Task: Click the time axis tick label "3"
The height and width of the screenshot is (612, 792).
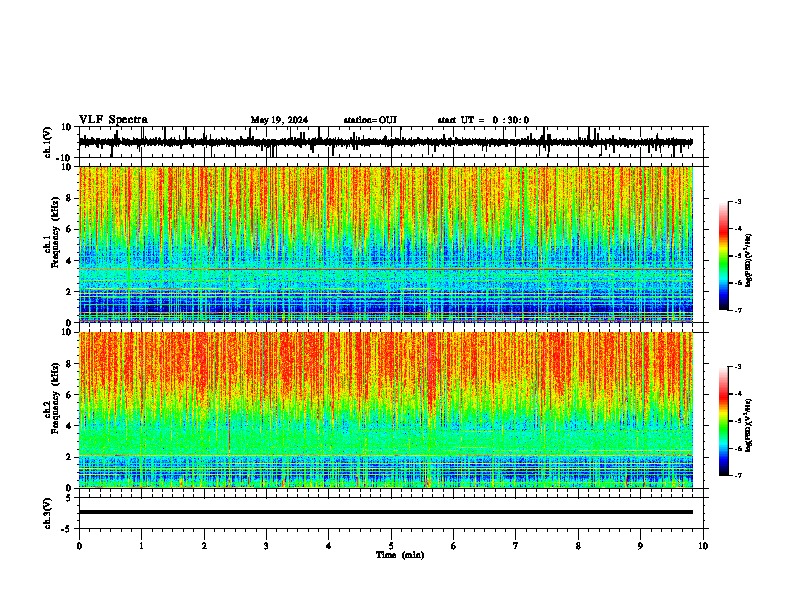Action: 266,546
